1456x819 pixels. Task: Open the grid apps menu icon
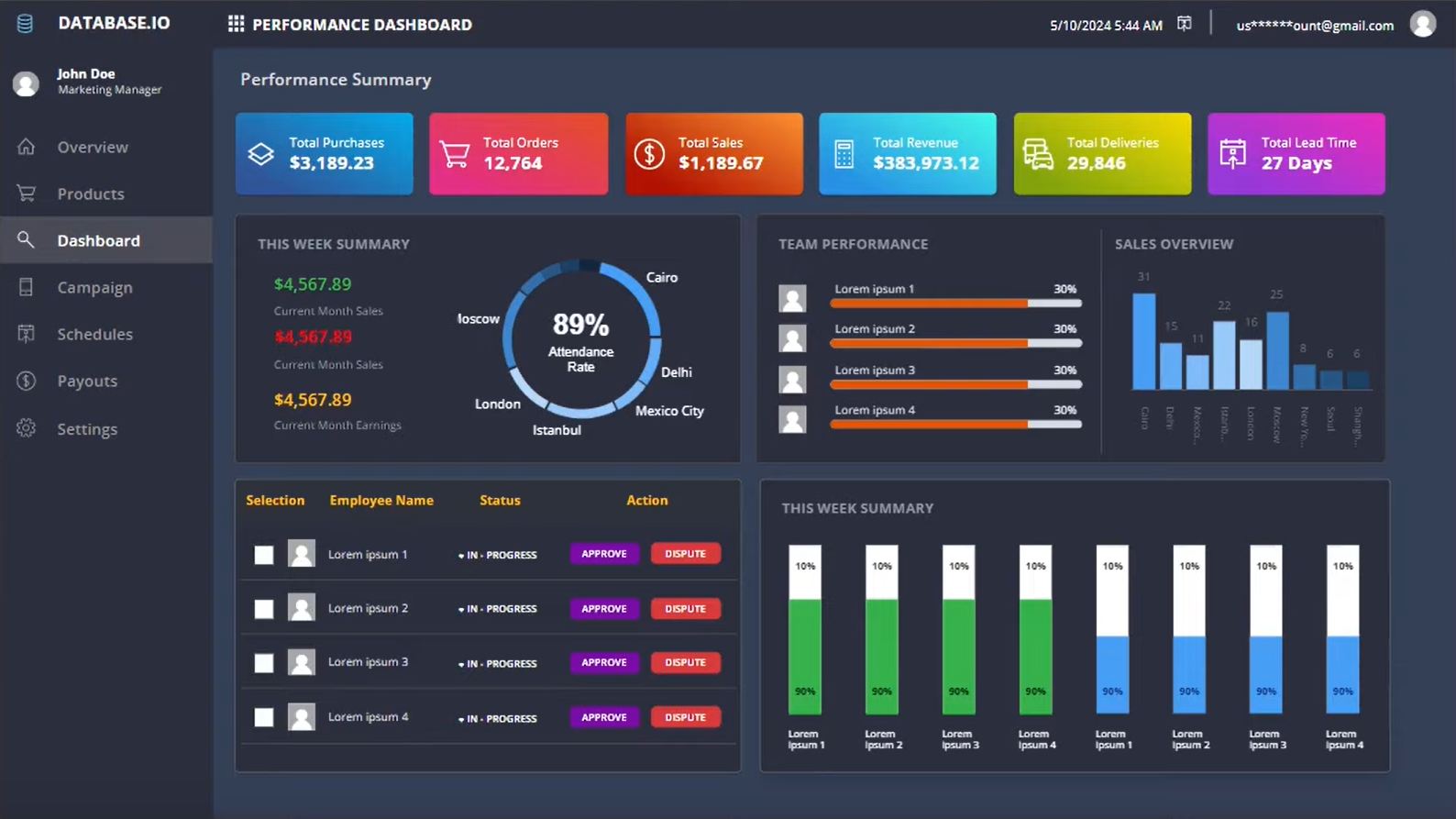236,25
